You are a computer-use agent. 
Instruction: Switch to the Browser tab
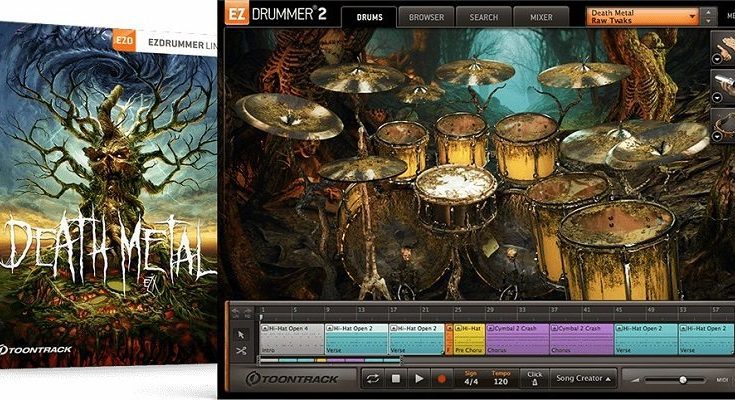tap(425, 17)
